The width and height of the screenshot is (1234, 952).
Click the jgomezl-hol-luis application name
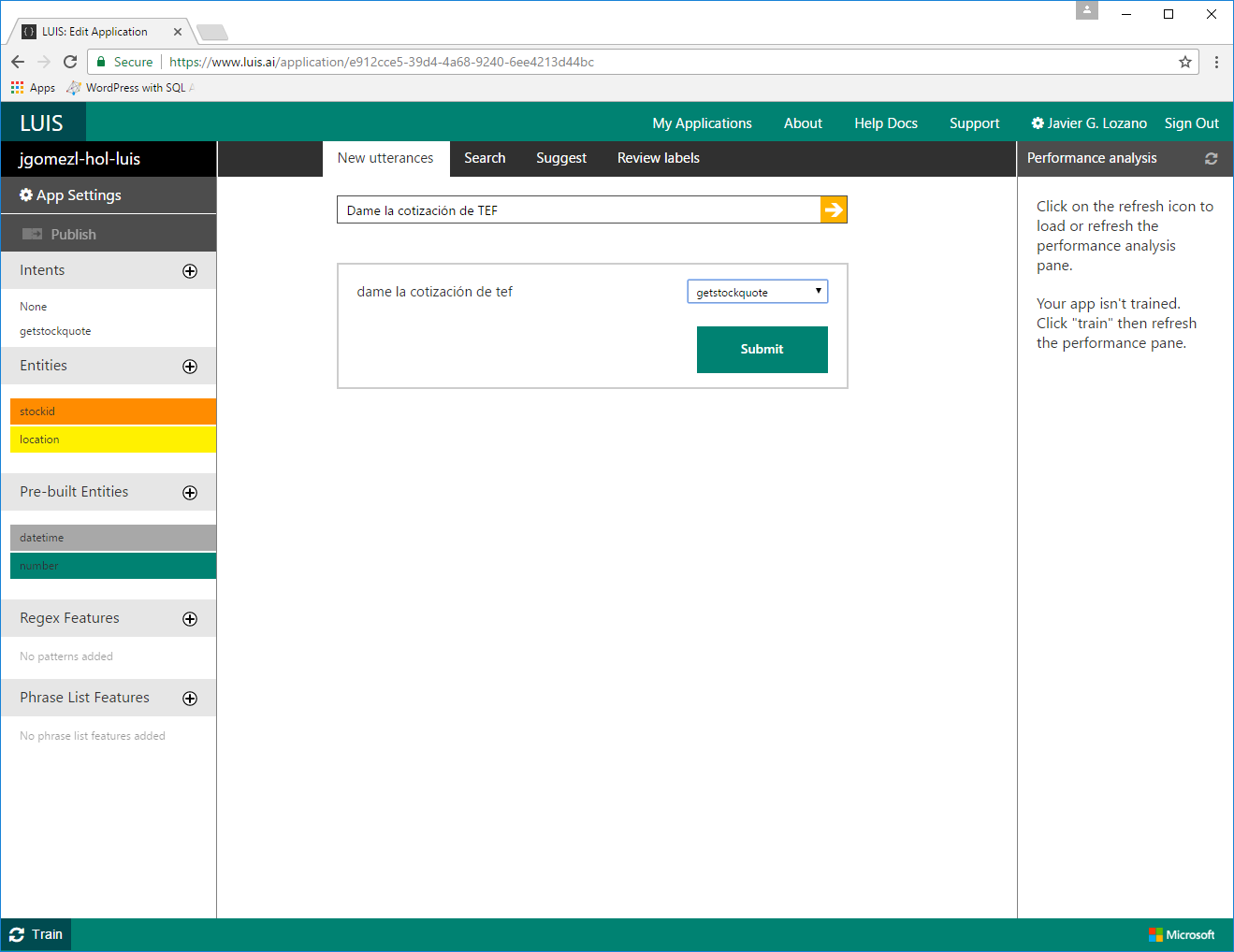tap(80, 159)
